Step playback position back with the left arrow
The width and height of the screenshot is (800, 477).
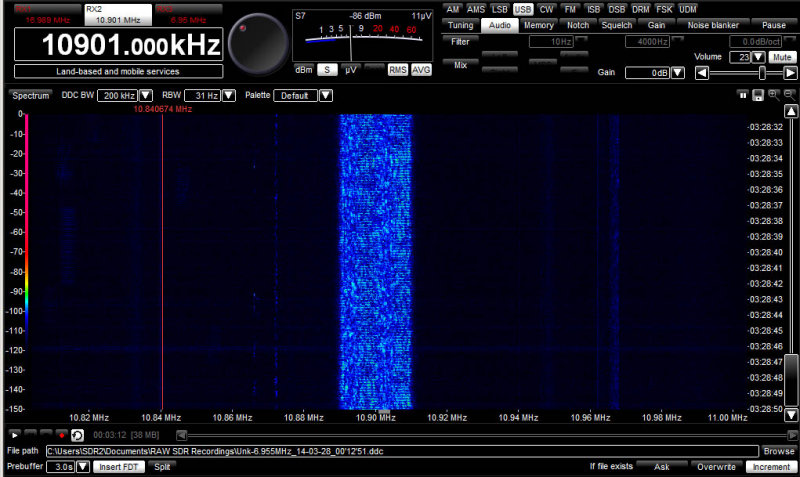(x=181, y=435)
